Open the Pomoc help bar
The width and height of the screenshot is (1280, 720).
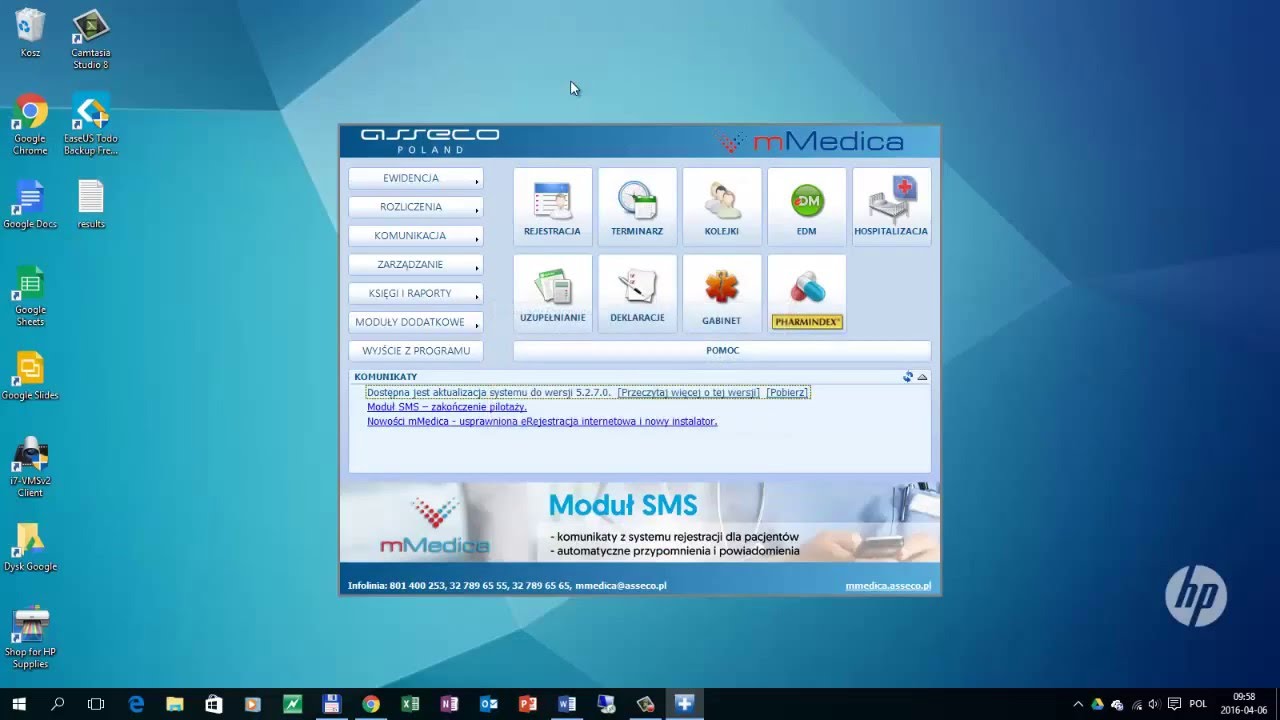coord(722,351)
